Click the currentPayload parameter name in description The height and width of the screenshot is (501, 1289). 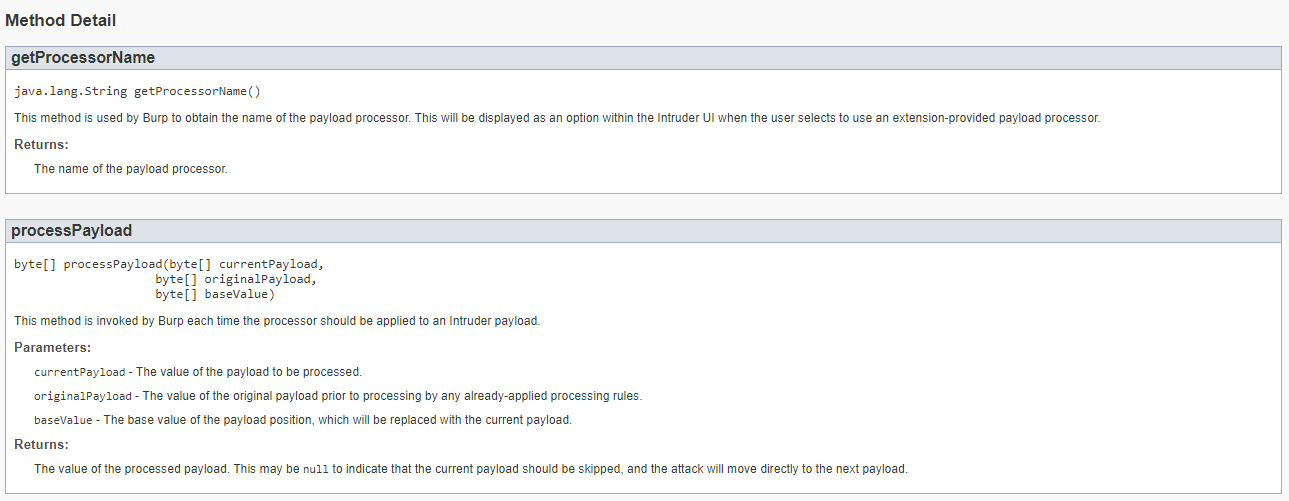tap(80, 372)
